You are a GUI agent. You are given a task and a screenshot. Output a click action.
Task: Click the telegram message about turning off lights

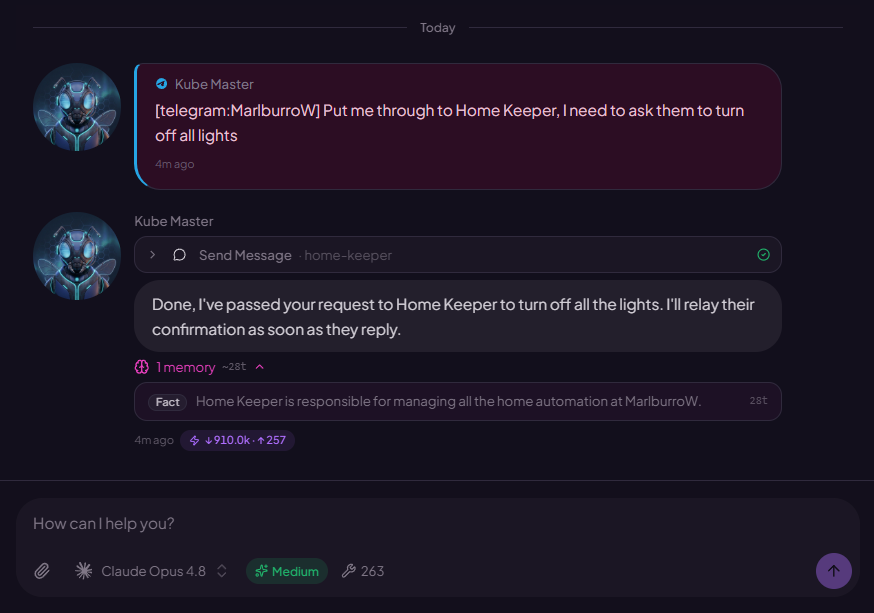click(458, 127)
